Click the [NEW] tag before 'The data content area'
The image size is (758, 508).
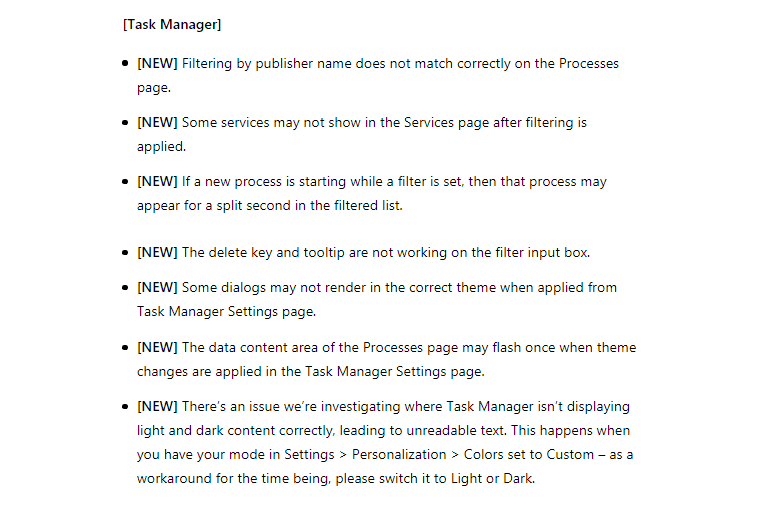(157, 347)
